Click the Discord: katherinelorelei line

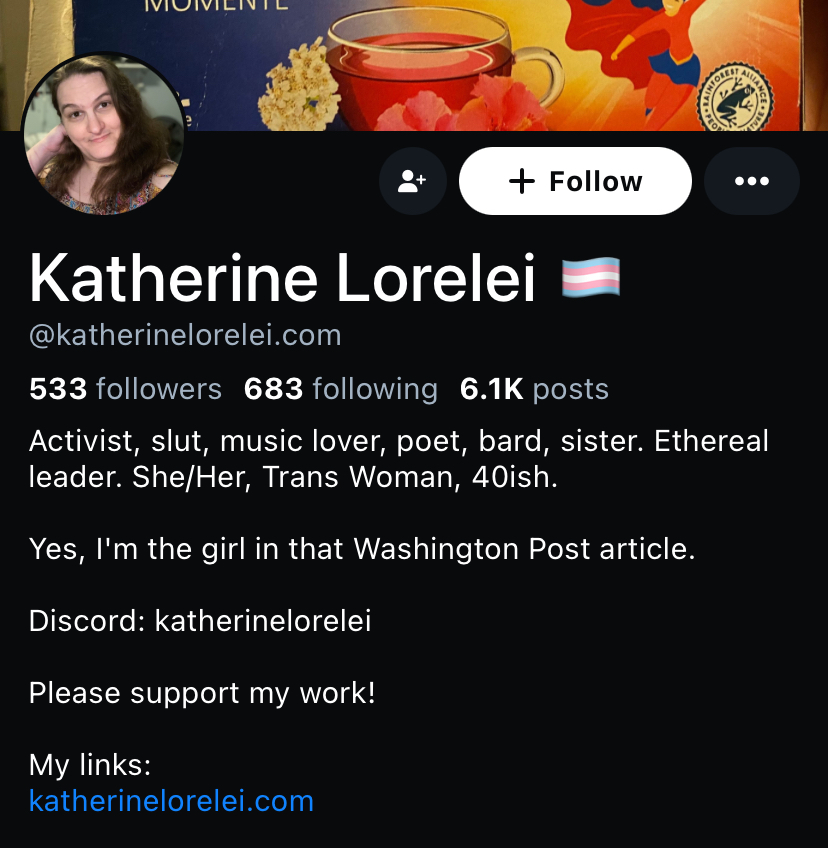[200, 621]
